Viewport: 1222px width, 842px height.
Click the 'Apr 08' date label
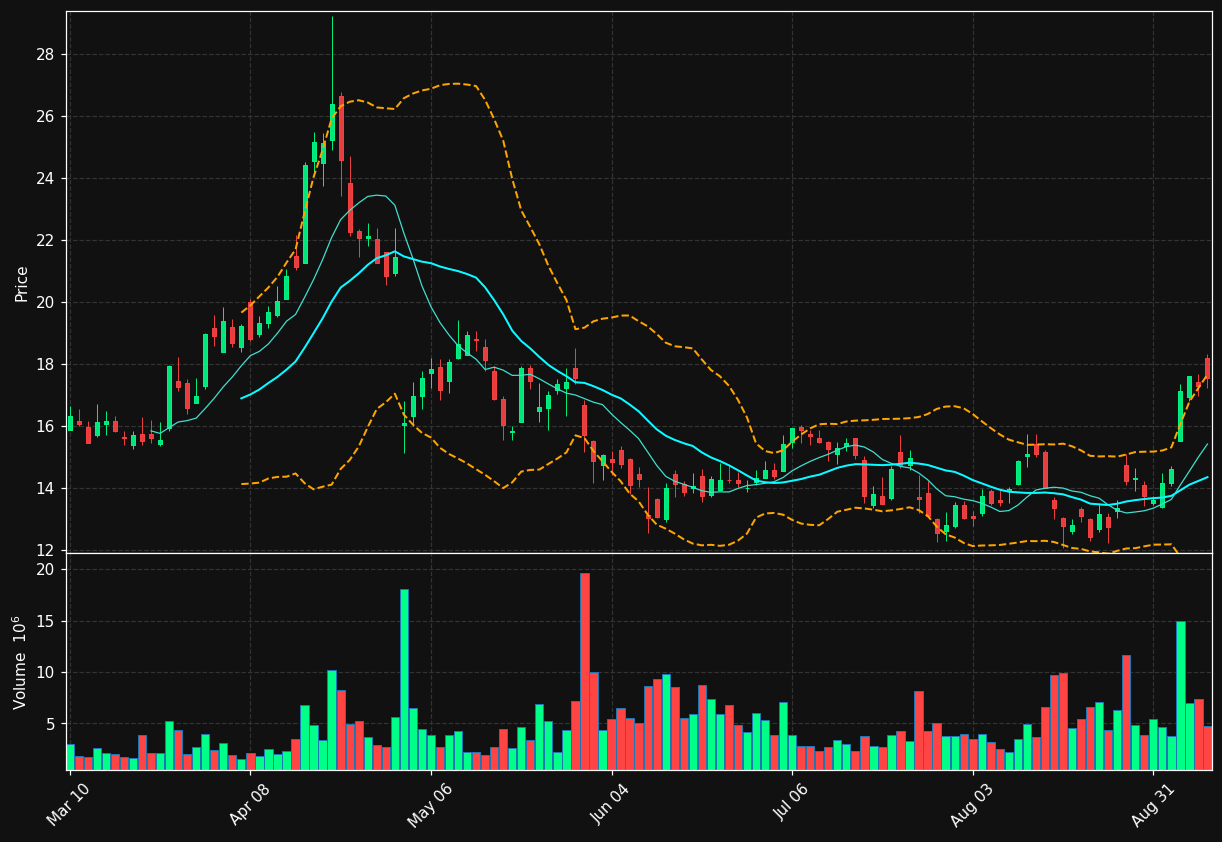(x=249, y=805)
